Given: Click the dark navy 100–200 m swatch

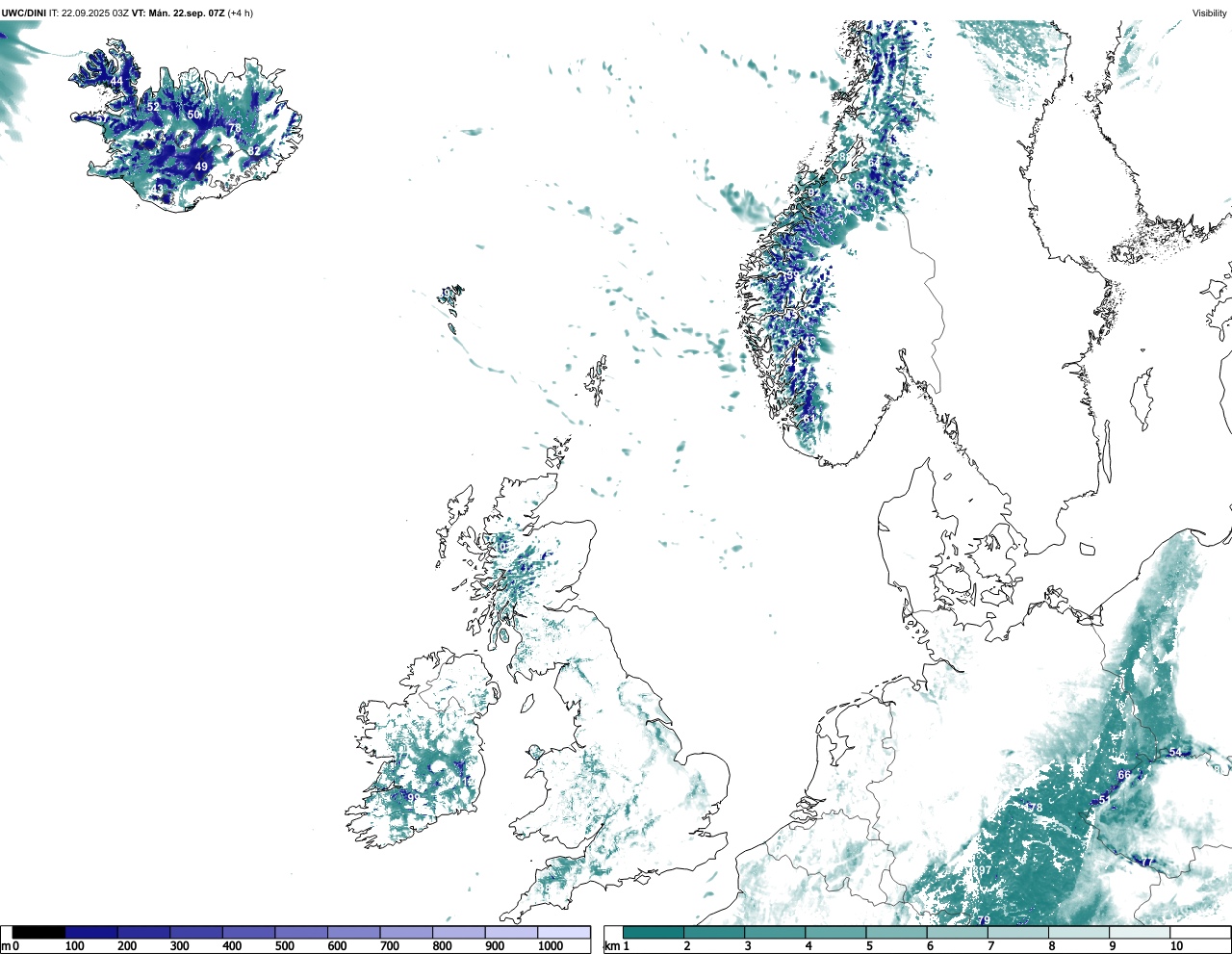Looking at the screenshot, I should coord(91,933).
